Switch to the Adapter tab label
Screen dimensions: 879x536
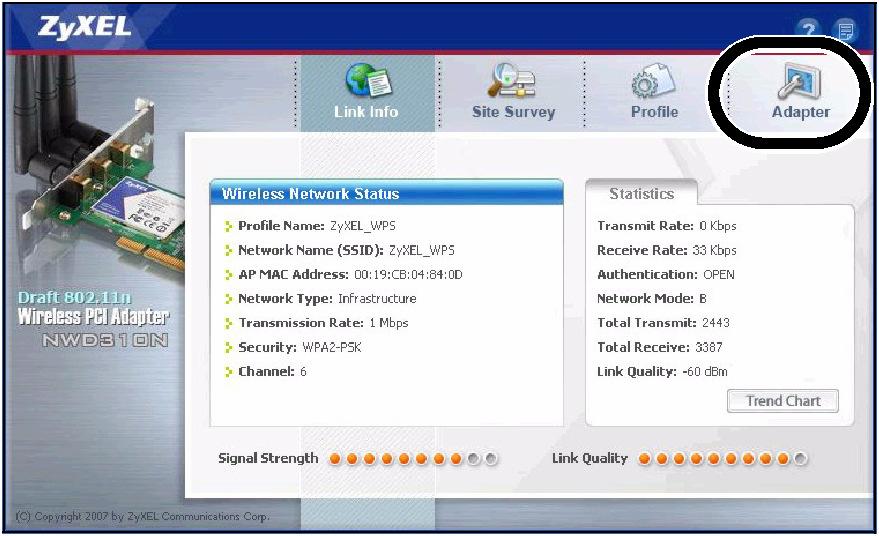[x=801, y=112]
